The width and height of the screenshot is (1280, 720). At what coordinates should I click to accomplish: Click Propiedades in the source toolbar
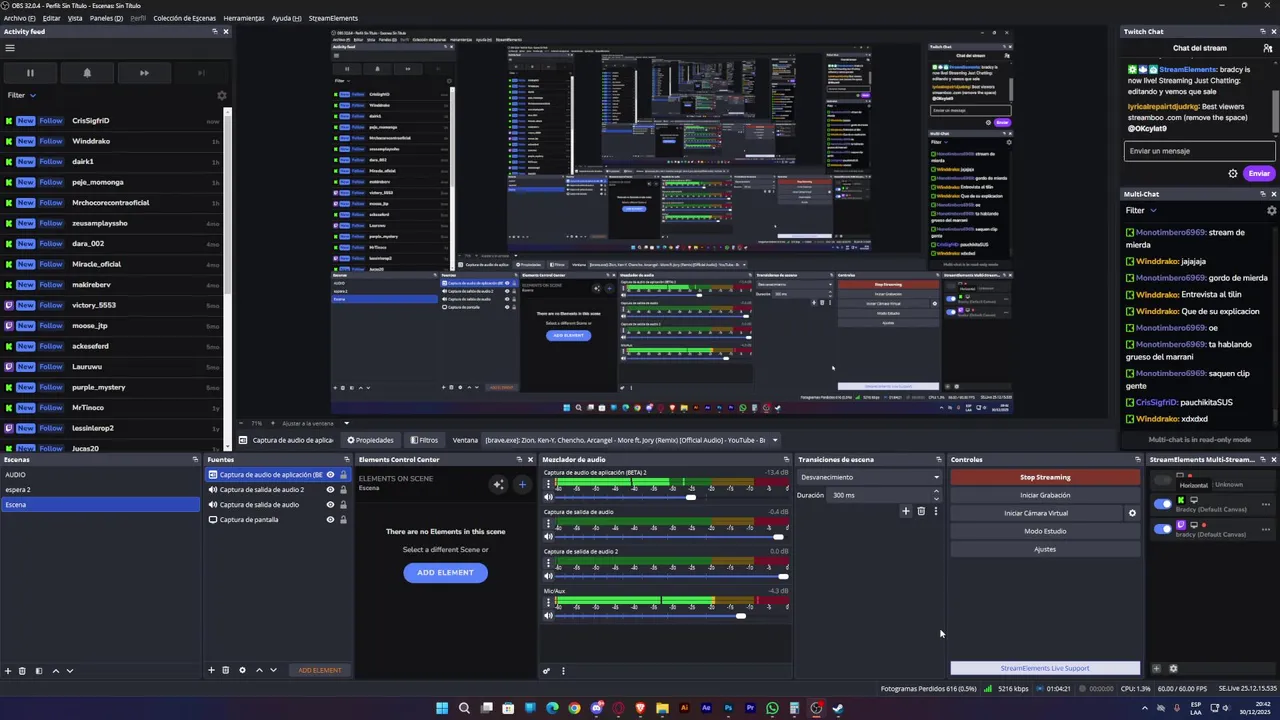tap(370, 440)
